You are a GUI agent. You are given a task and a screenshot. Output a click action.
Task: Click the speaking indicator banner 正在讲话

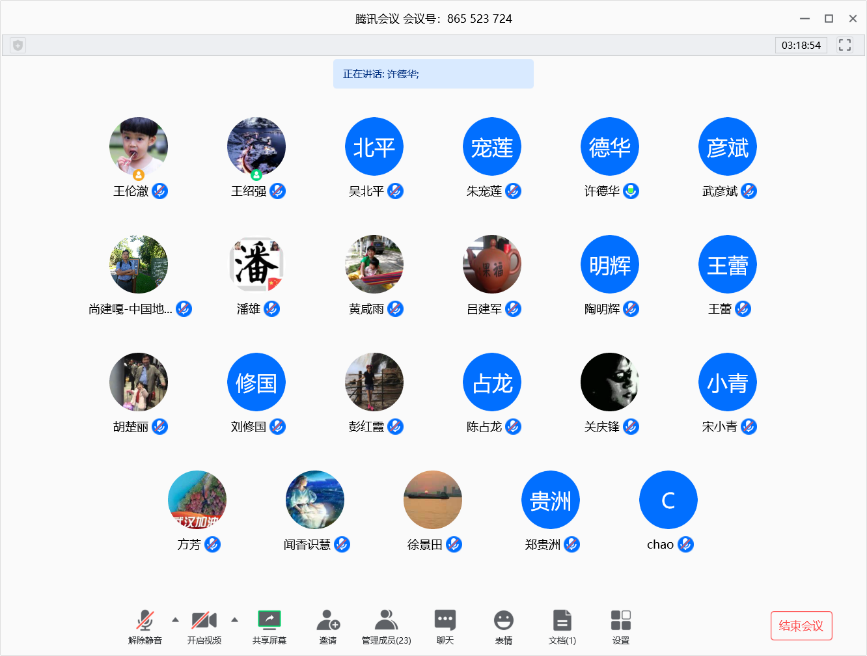[x=433, y=74]
